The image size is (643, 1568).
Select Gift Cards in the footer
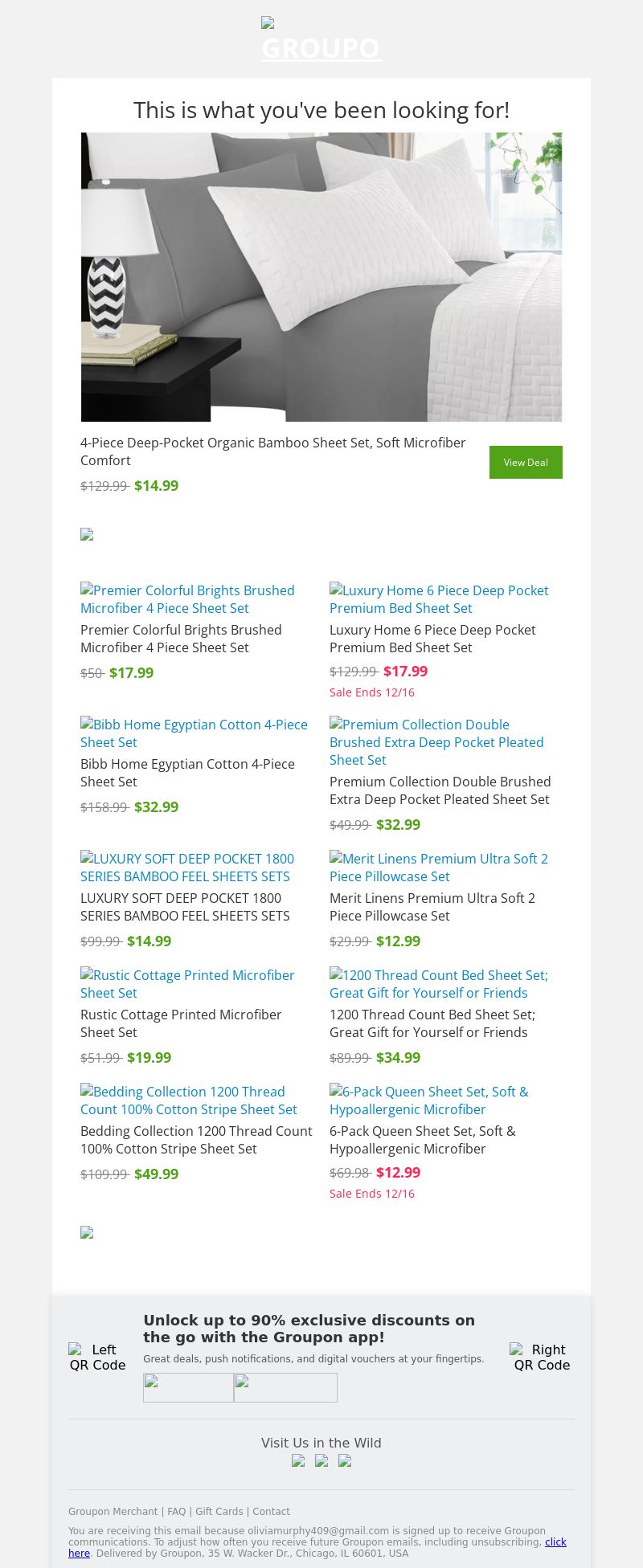[219, 1511]
